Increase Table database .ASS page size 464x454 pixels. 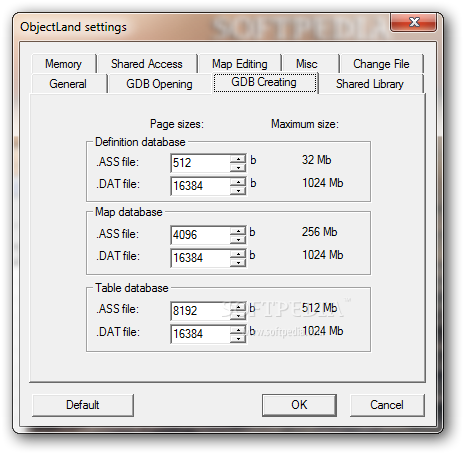pos(238,307)
